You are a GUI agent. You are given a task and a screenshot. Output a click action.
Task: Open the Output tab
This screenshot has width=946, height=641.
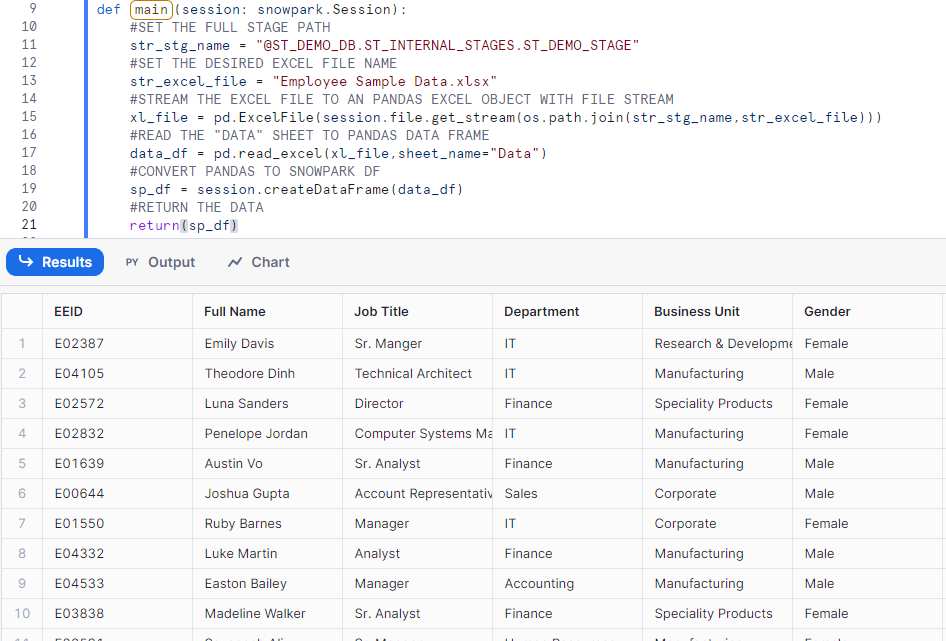coord(171,262)
